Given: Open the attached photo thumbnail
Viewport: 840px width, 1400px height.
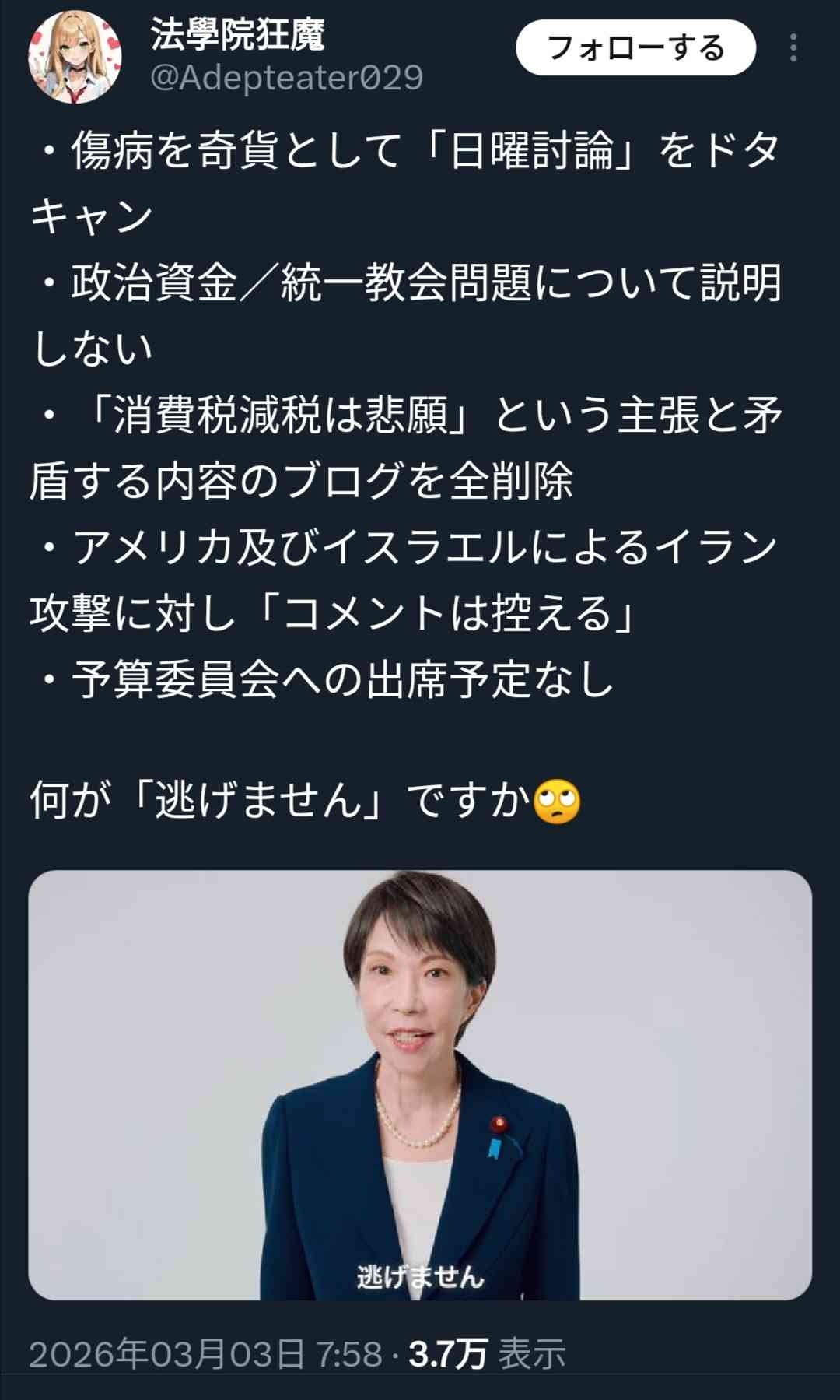Looking at the screenshot, I should point(420,1085).
